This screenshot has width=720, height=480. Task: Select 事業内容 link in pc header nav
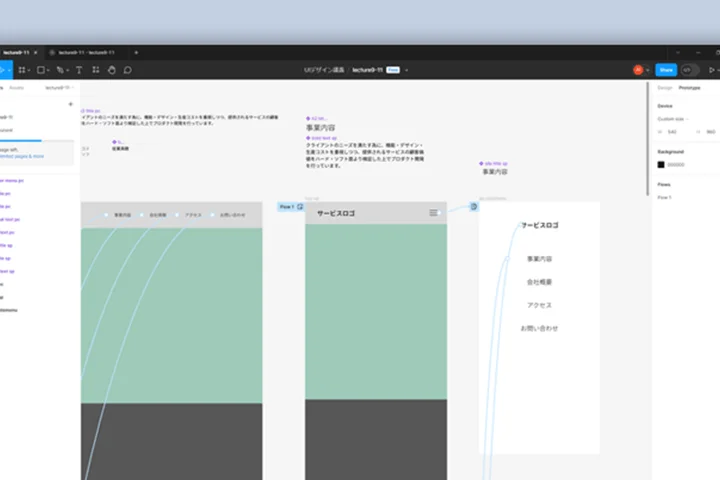pyautogui.click(x=123, y=215)
